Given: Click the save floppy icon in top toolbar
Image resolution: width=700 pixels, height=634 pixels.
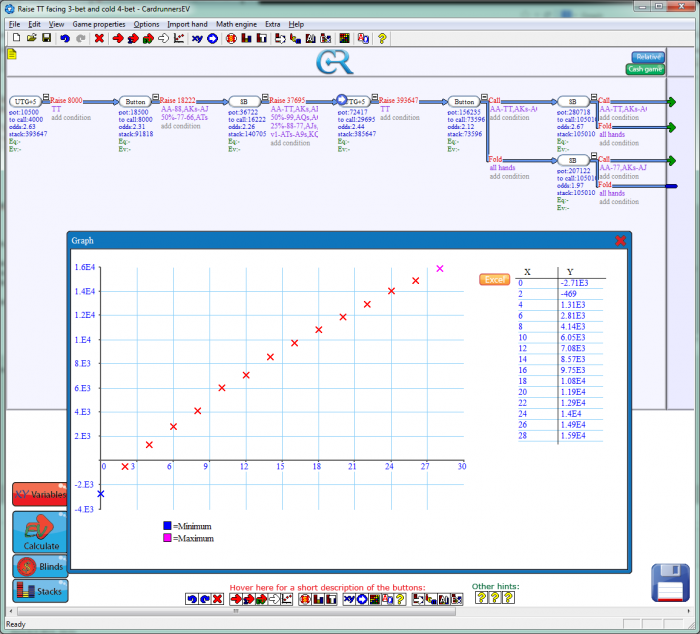Looking at the screenshot, I should coord(47,38).
